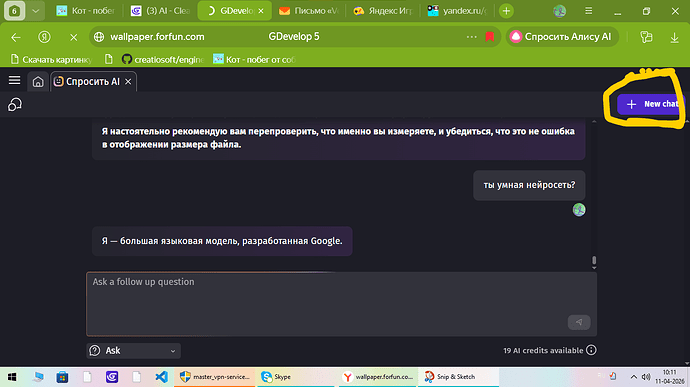Switch to master_vpn-service taskbar window

[215, 377]
